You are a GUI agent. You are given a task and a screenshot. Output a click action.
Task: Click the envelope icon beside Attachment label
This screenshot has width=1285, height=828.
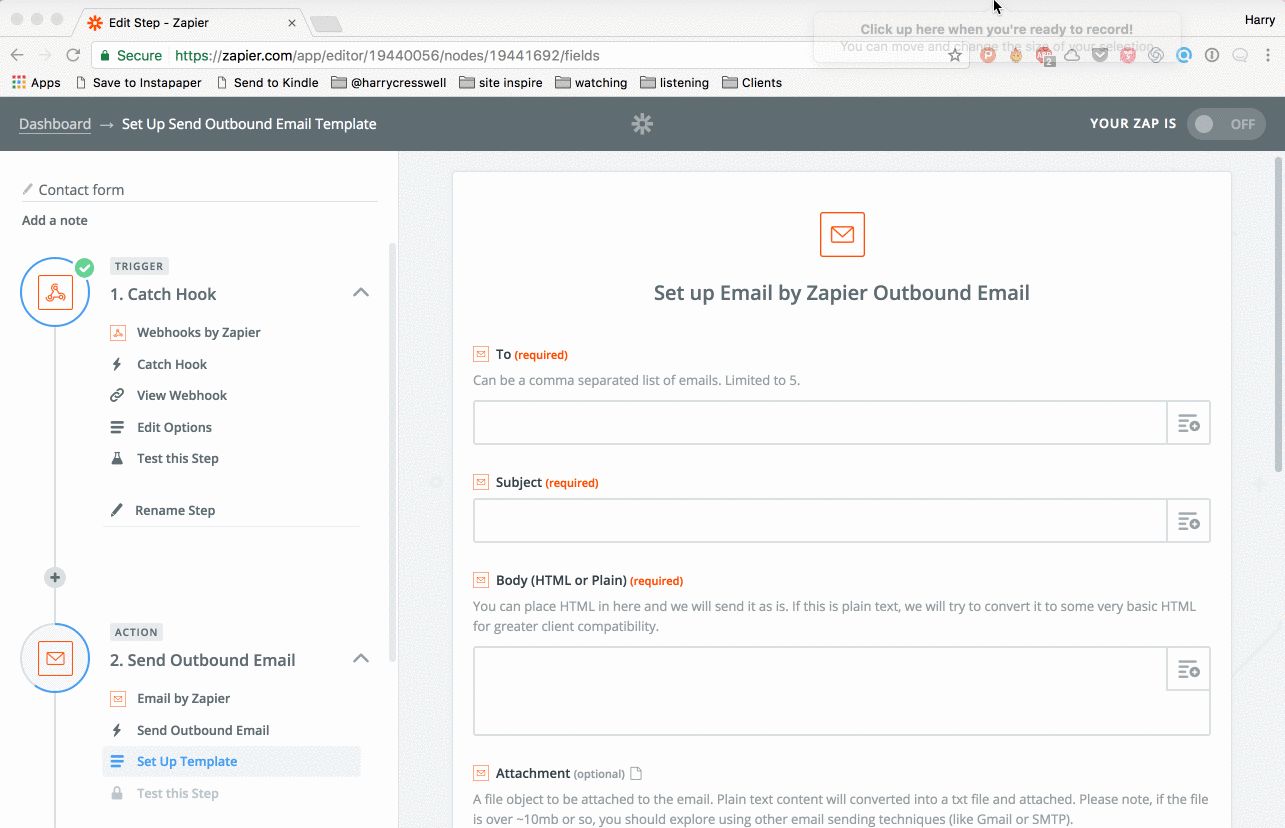(x=481, y=773)
